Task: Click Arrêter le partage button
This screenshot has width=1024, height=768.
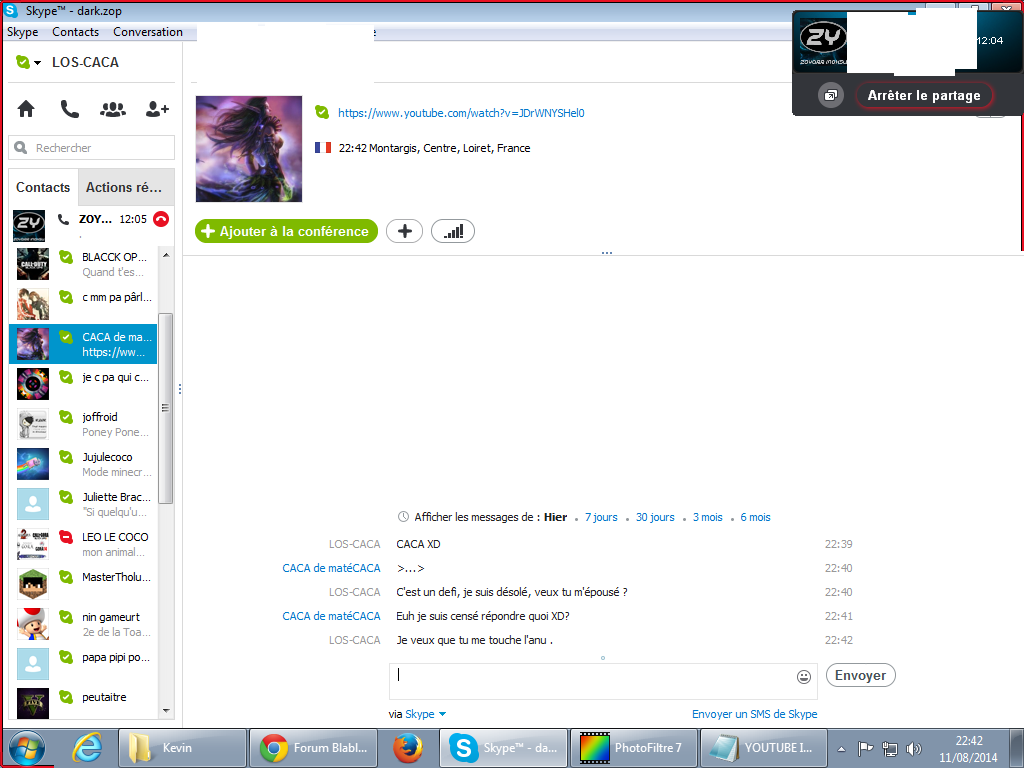Action: [x=924, y=95]
